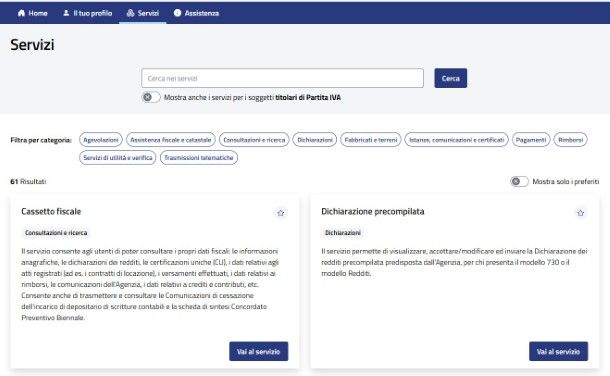
Task: Click Dichiarazioni tag in precompilata card
Action: pos(343,233)
